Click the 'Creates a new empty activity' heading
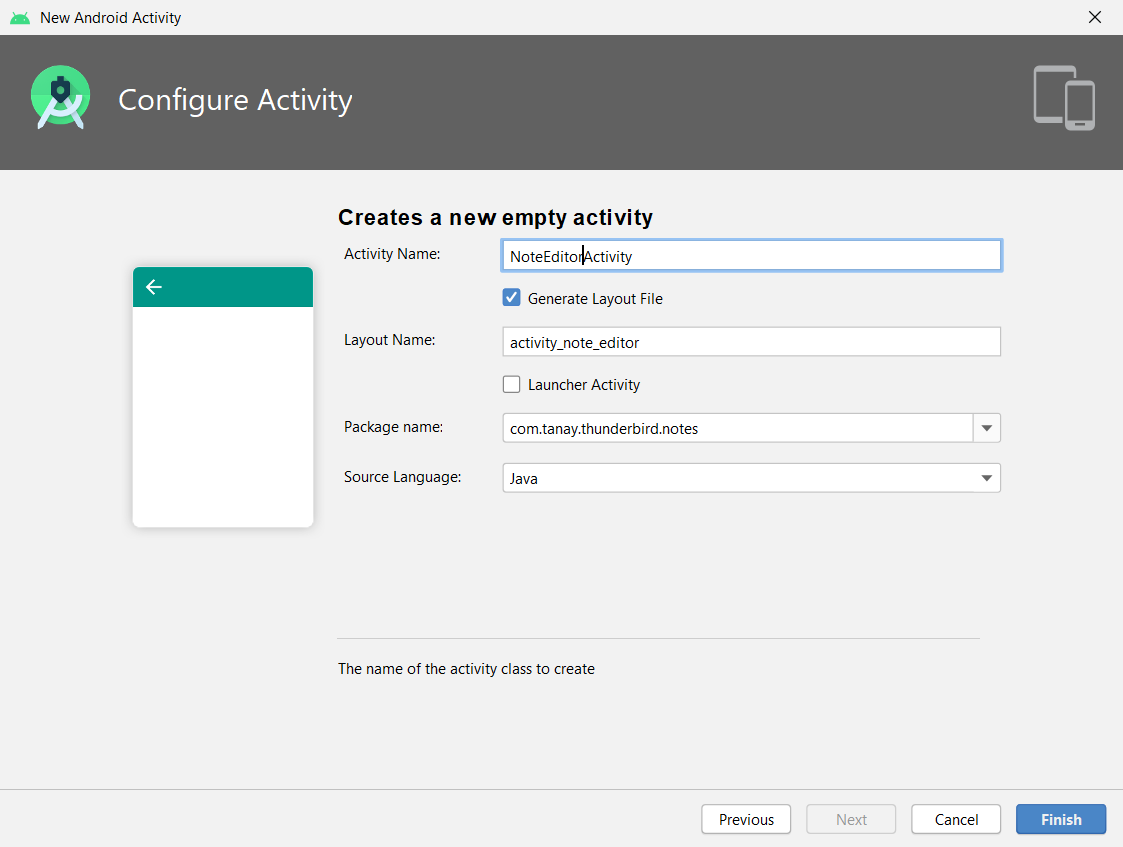 click(496, 217)
